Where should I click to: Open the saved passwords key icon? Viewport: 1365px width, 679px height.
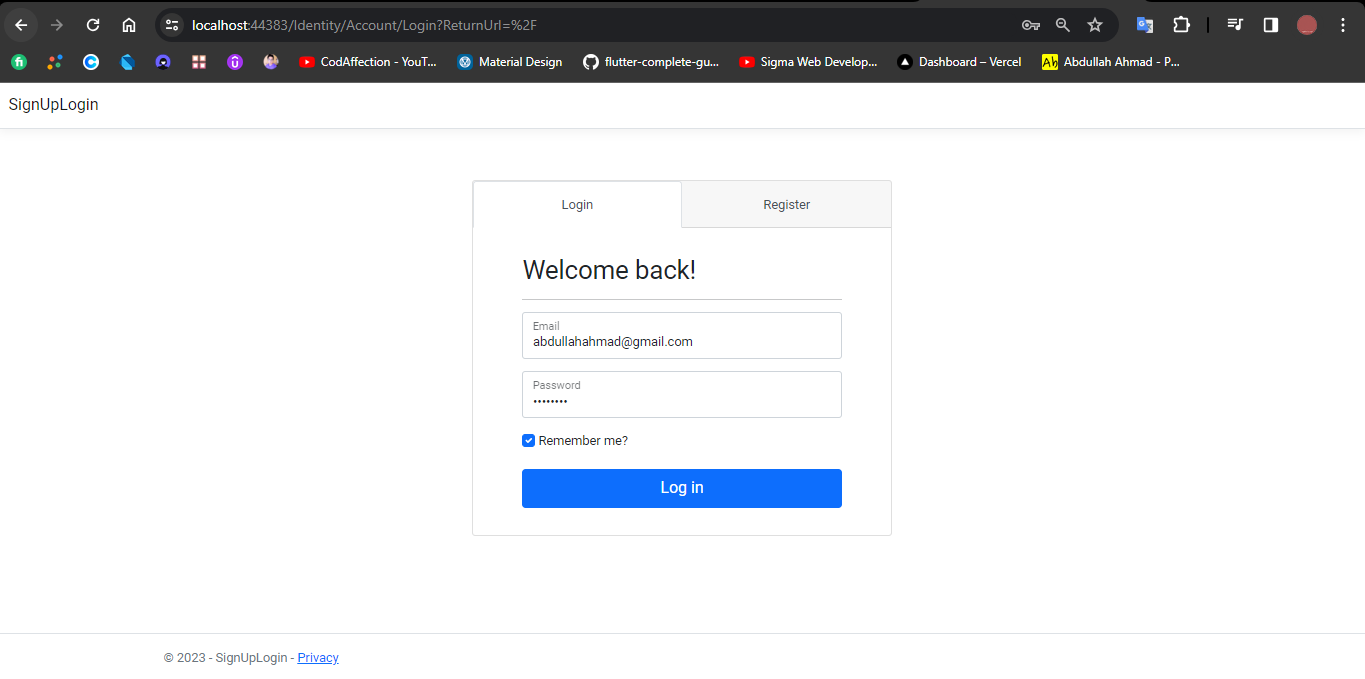[1030, 25]
